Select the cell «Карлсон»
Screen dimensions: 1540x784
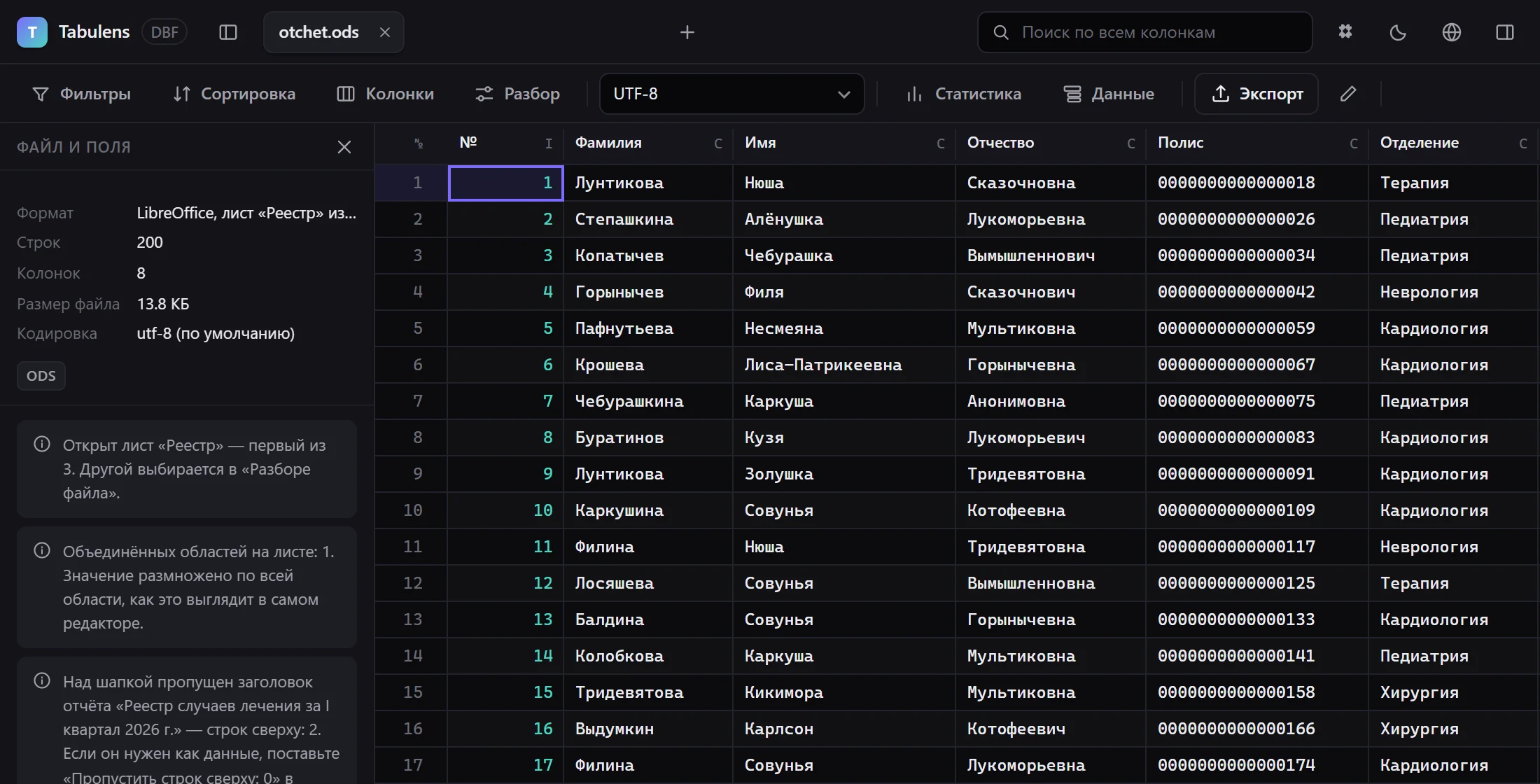pos(844,729)
